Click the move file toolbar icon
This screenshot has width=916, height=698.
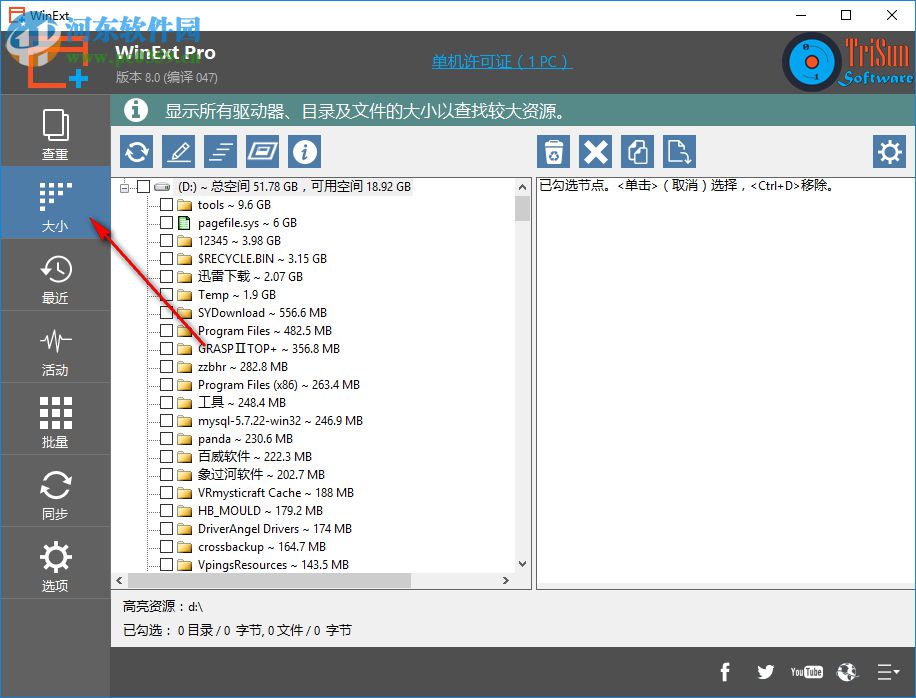tap(679, 151)
